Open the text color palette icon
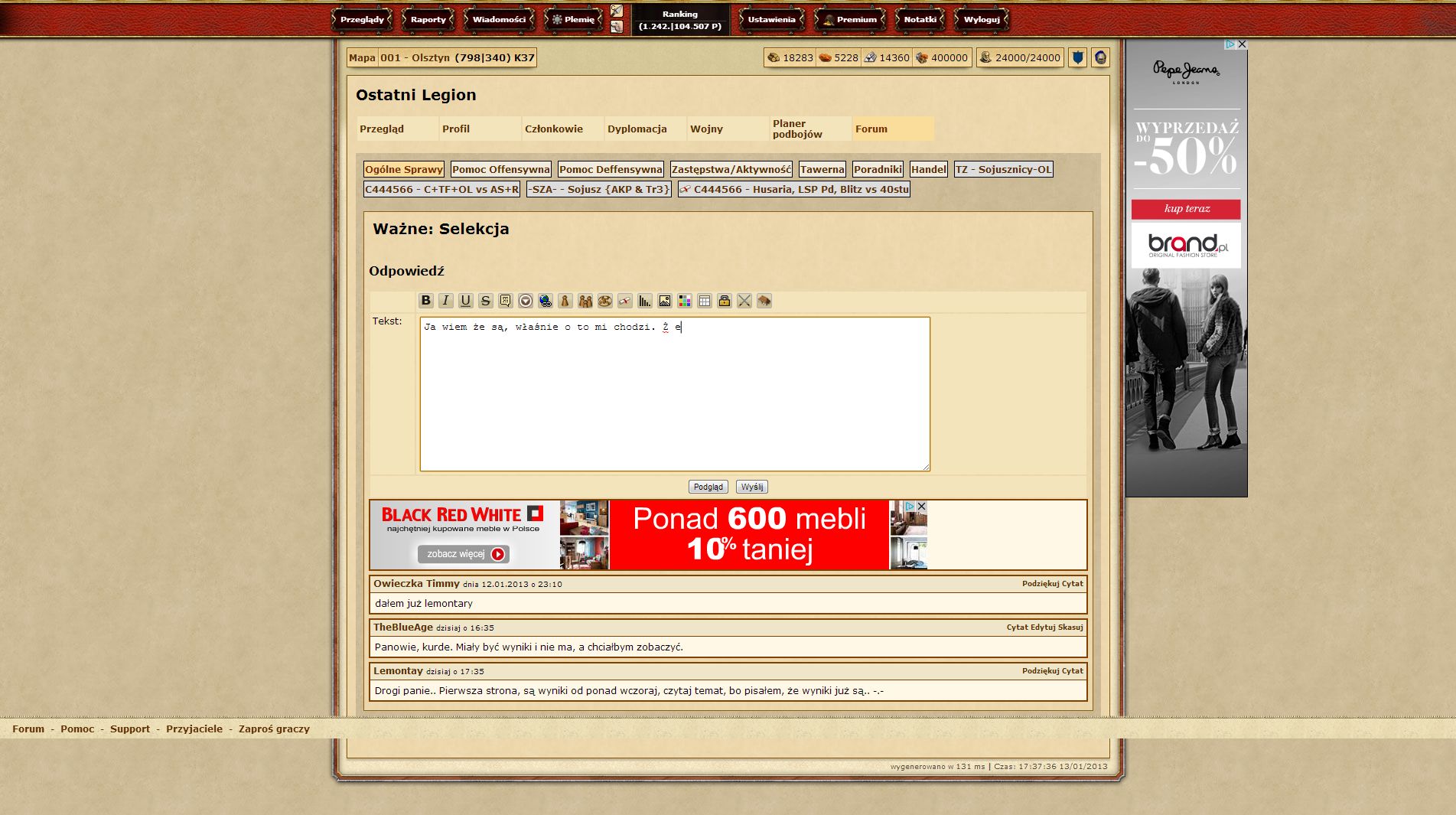Viewport: 1456px width, 815px height. point(685,301)
